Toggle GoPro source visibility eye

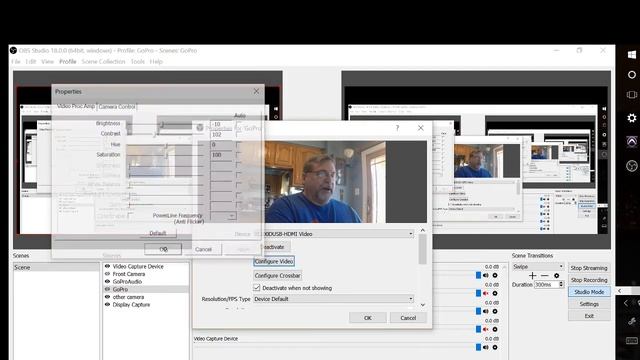[x=107, y=289]
